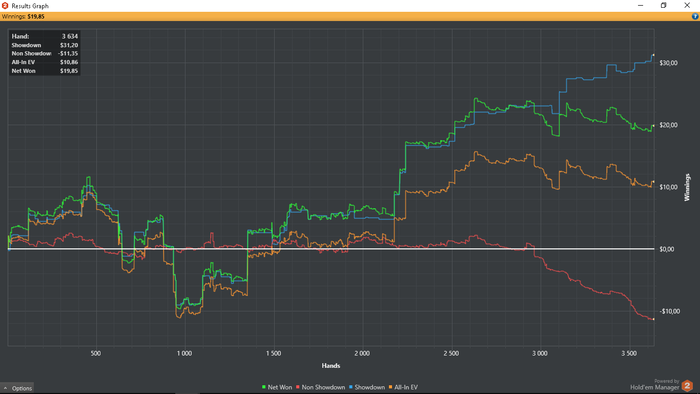
Task: Click the $30,00 y-axis label
Action: (x=668, y=63)
